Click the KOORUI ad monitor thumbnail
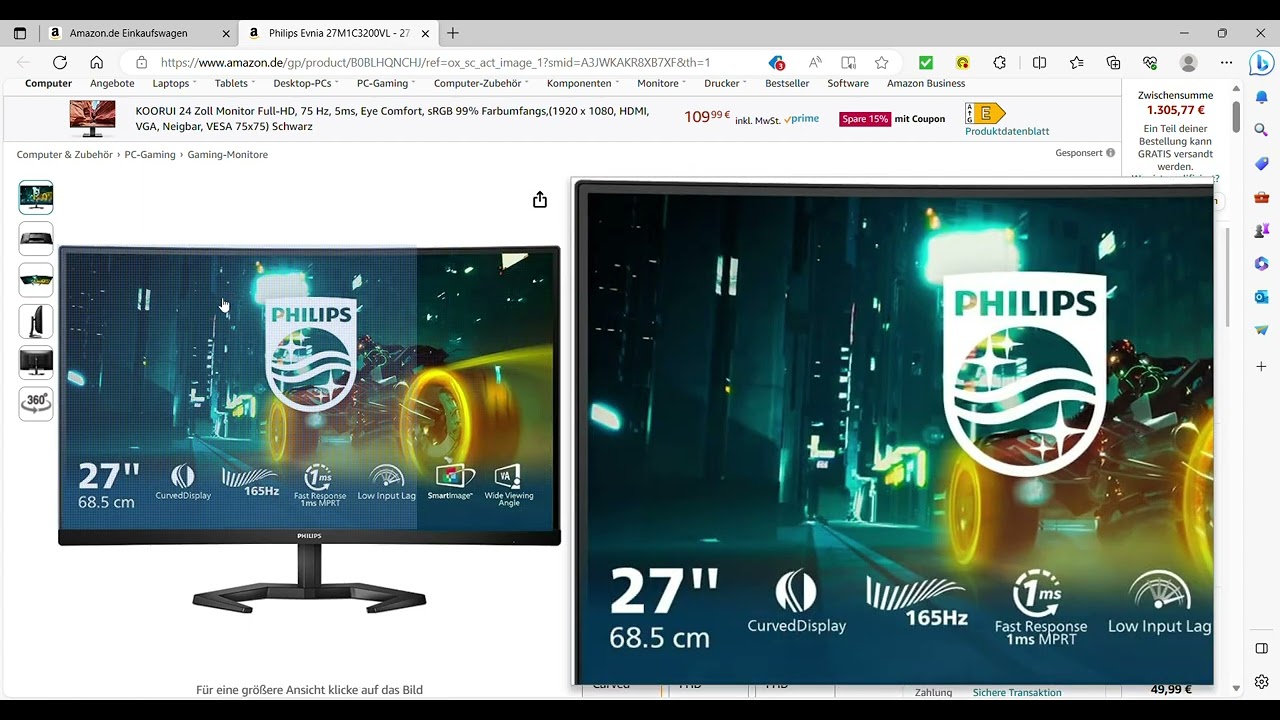 tap(92, 118)
